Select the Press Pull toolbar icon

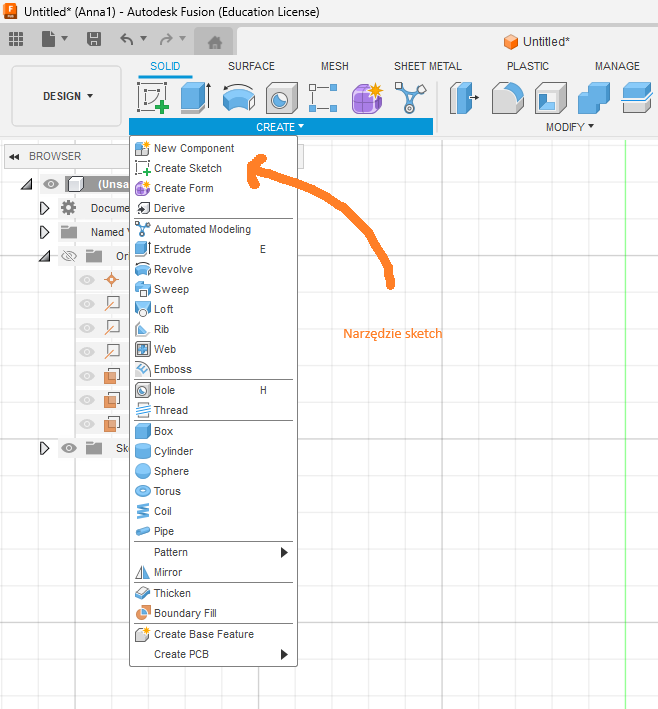pyautogui.click(x=464, y=97)
